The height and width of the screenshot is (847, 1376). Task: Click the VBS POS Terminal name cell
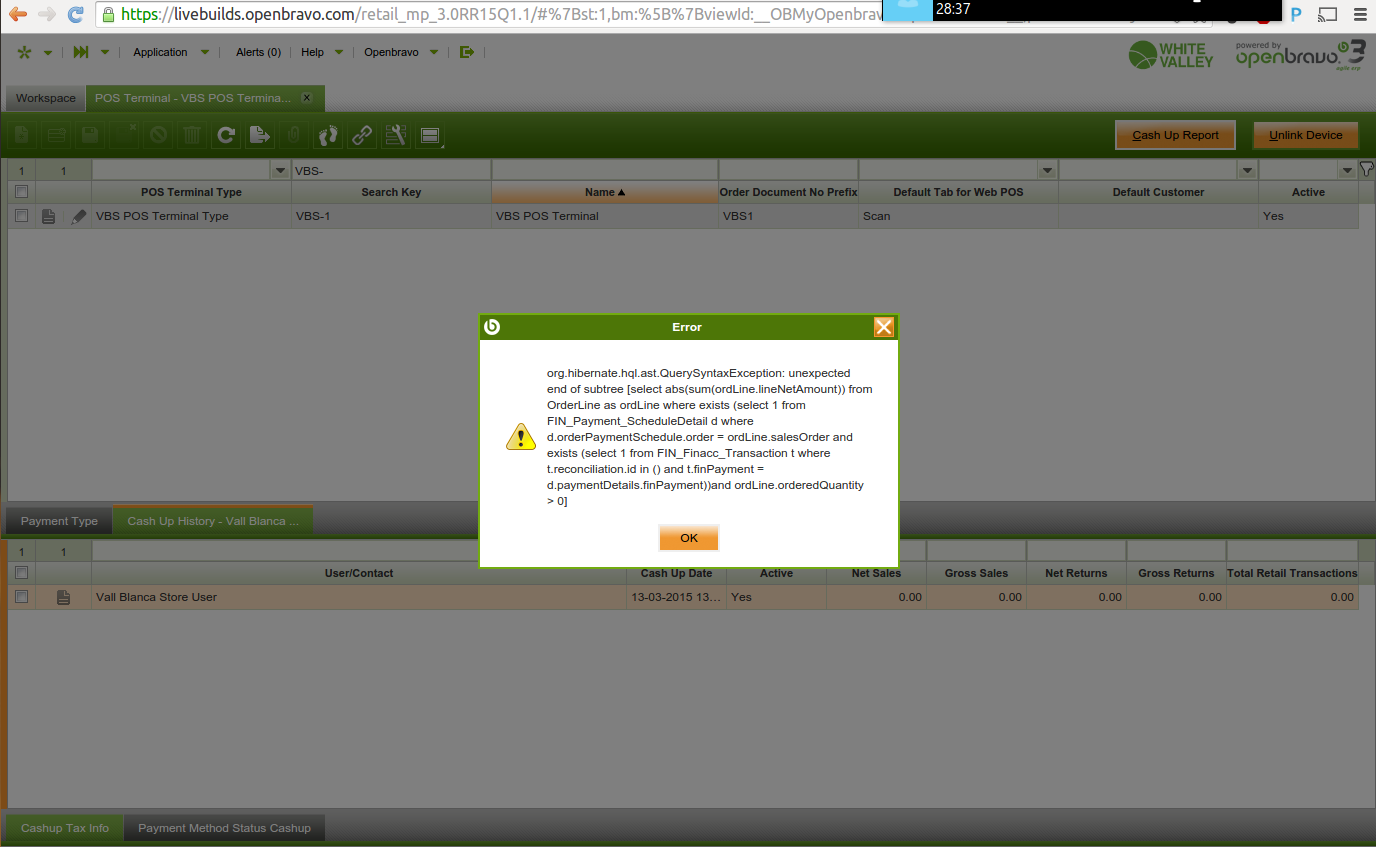click(x=605, y=216)
